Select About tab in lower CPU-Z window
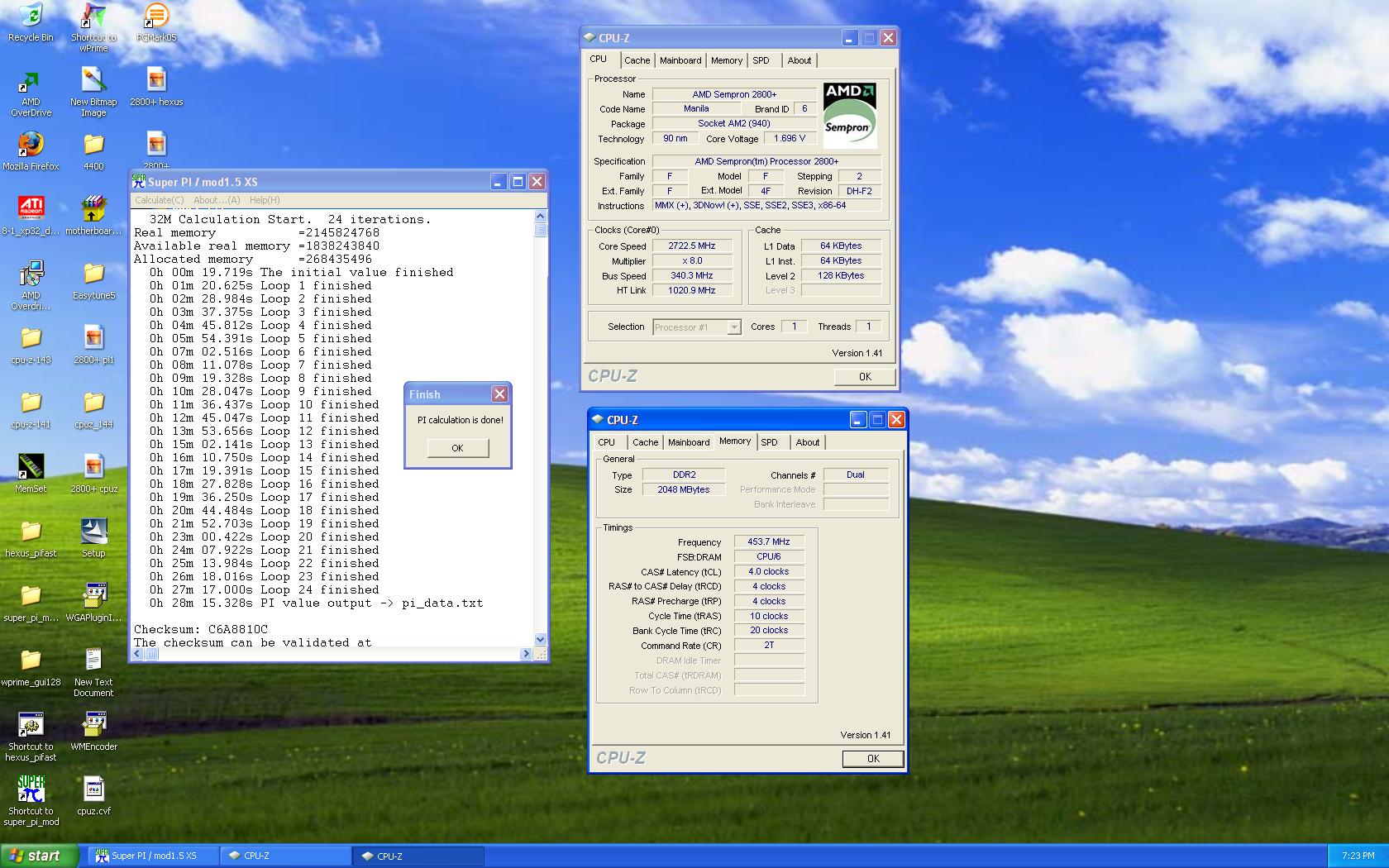The height and width of the screenshot is (868, 1389). pyautogui.click(x=808, y=442)
